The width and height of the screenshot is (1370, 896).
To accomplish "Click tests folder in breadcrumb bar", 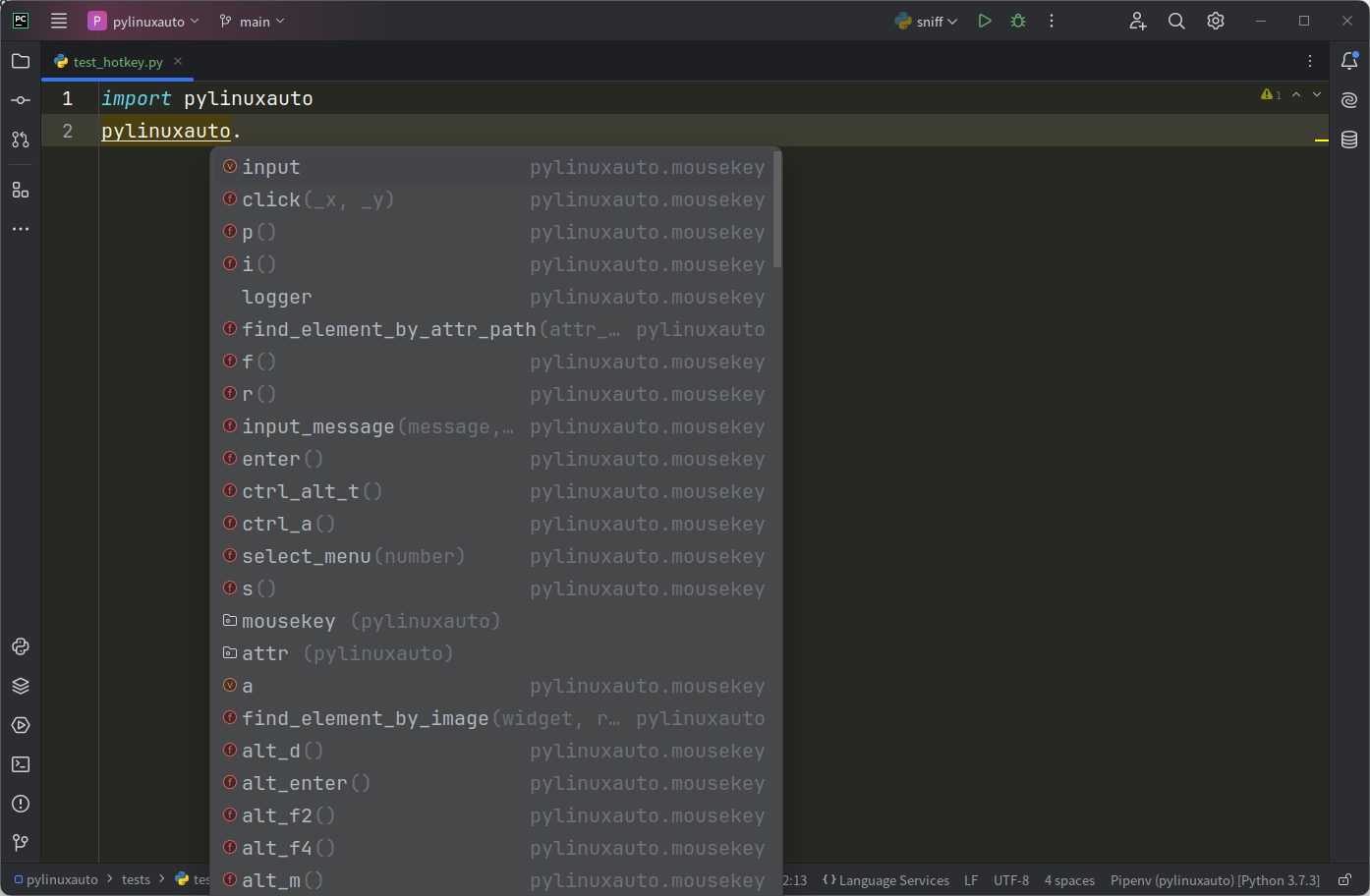I will click(x=136, y=879).
